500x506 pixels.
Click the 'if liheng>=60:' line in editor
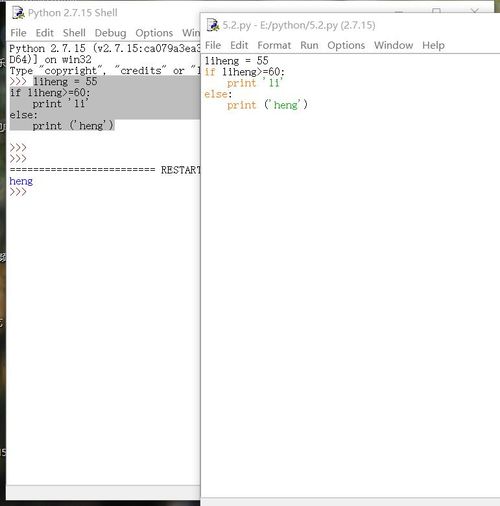245,72
